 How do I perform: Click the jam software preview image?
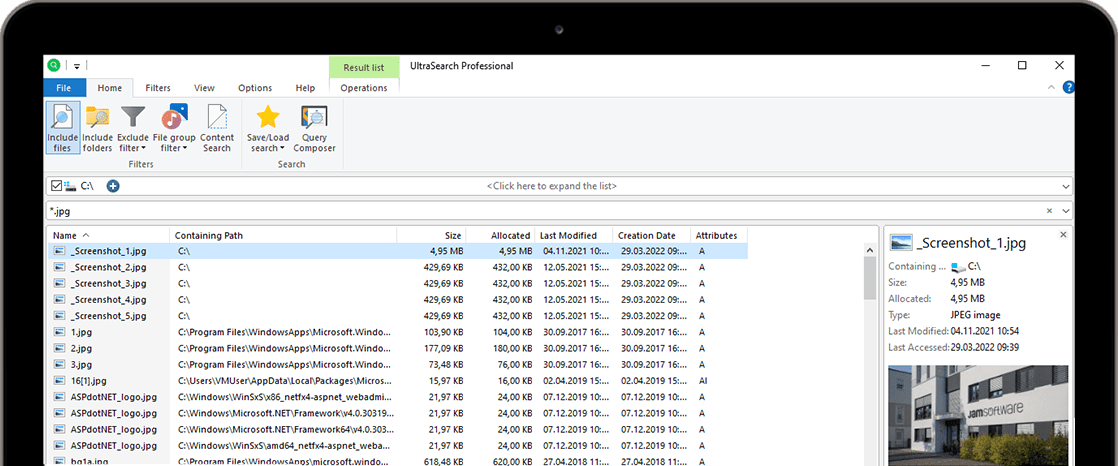click(x=978, y=415)
